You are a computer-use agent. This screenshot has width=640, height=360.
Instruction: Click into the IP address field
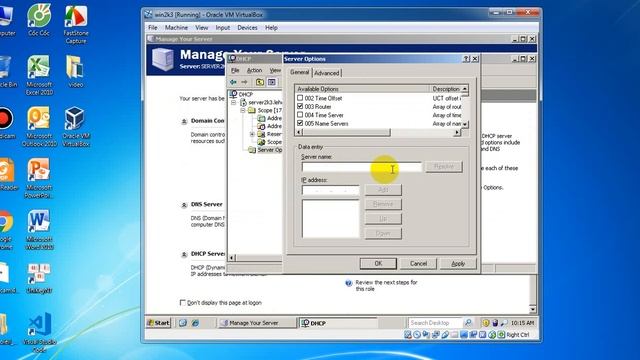pos(331,190)
